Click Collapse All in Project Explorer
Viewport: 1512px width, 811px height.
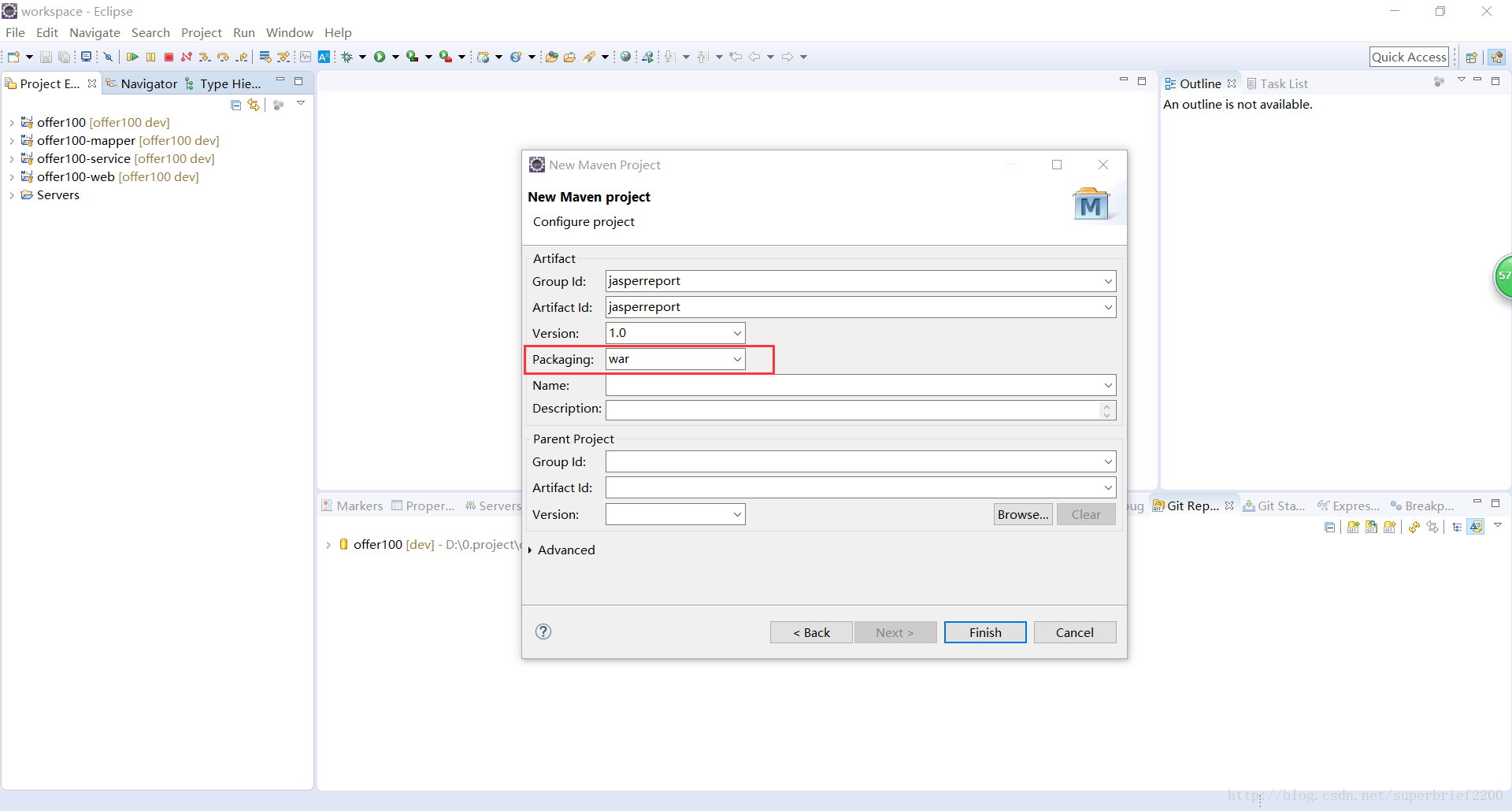point(235,105)
